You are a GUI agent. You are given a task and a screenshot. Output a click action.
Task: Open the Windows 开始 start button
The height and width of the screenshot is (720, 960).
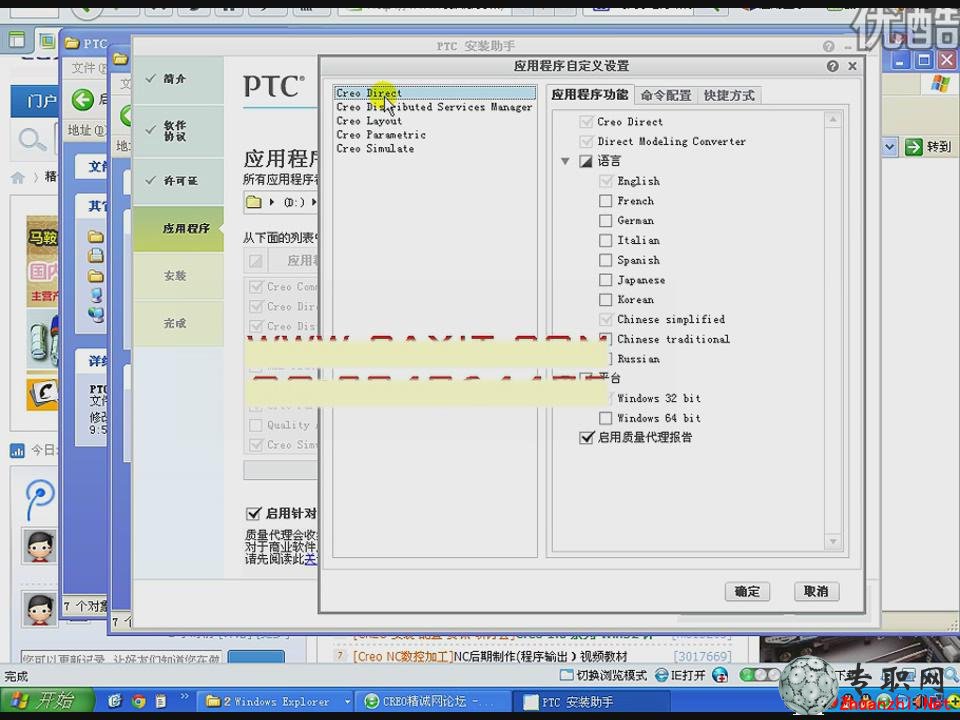pos(47,700)
